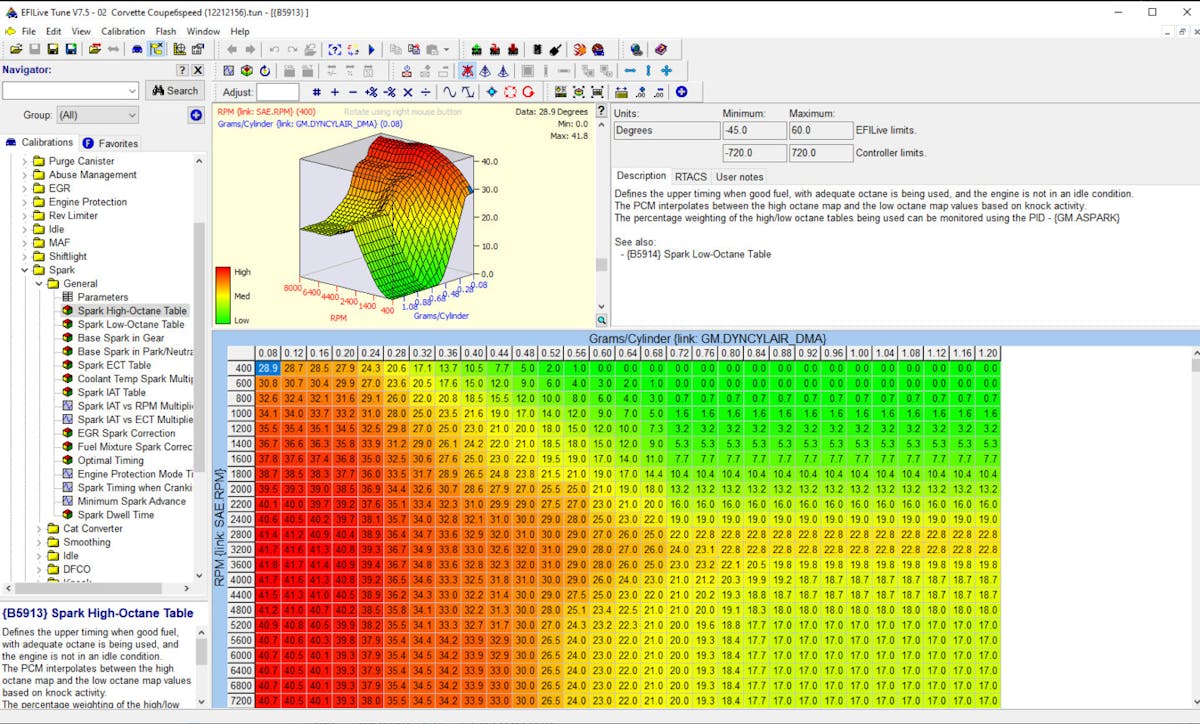
Task: Click the Search button in Navigator
Action: point(175,90)
